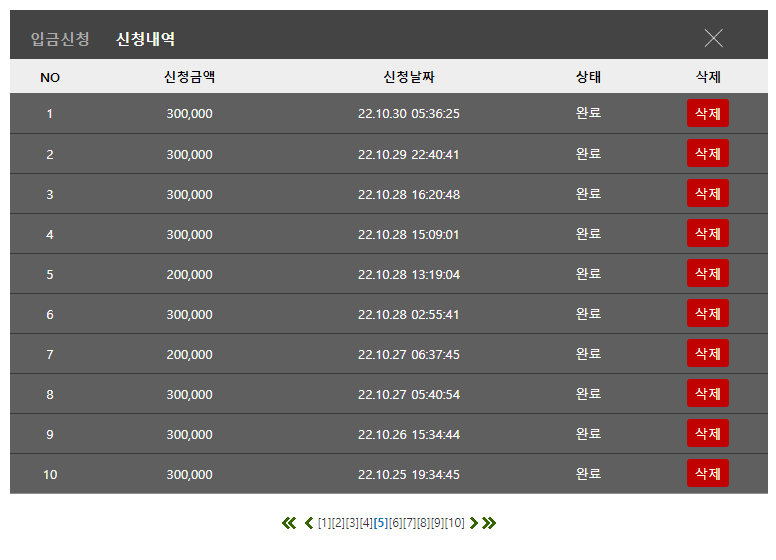Delete row 2 dated 22.10.29 22:40:41
The image size is (776, 560).
coord(708,153)
